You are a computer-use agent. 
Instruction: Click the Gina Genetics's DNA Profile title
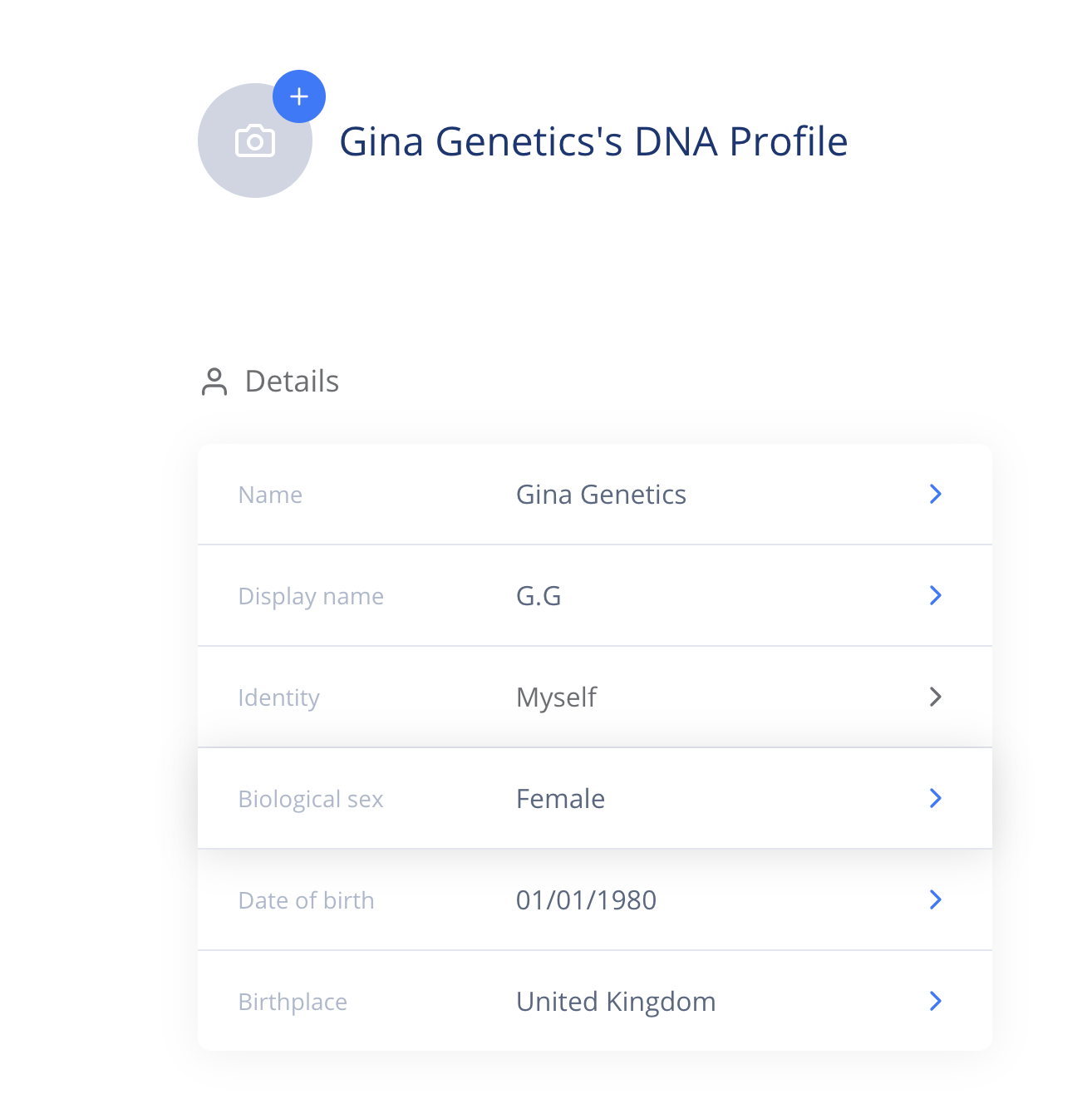tap(593, 141)
